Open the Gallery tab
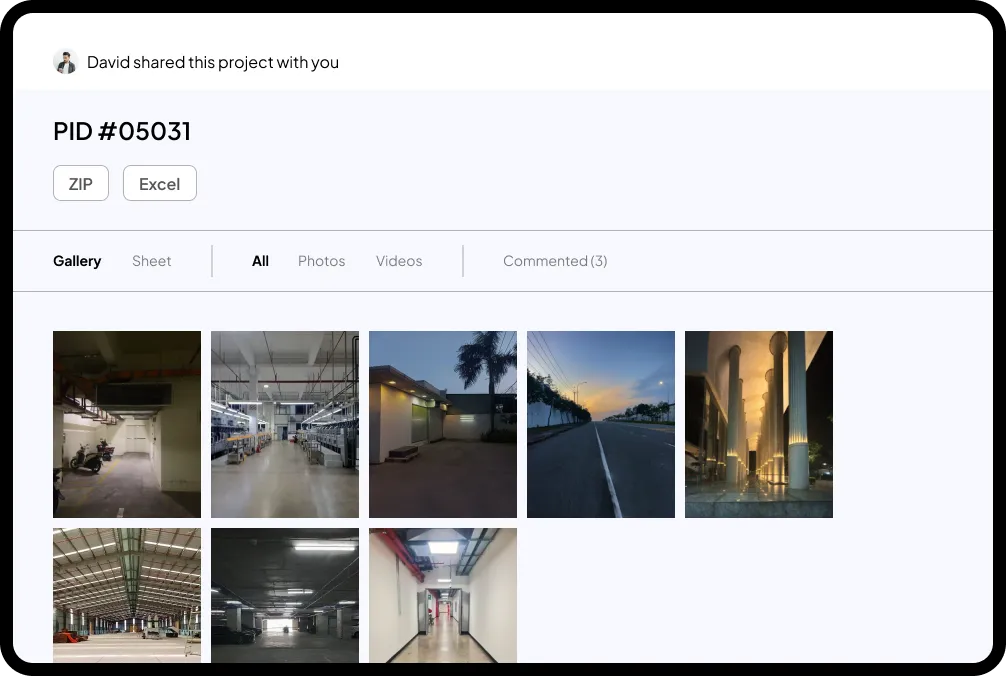The image size is (1006, 676). [x=77, y=261]
